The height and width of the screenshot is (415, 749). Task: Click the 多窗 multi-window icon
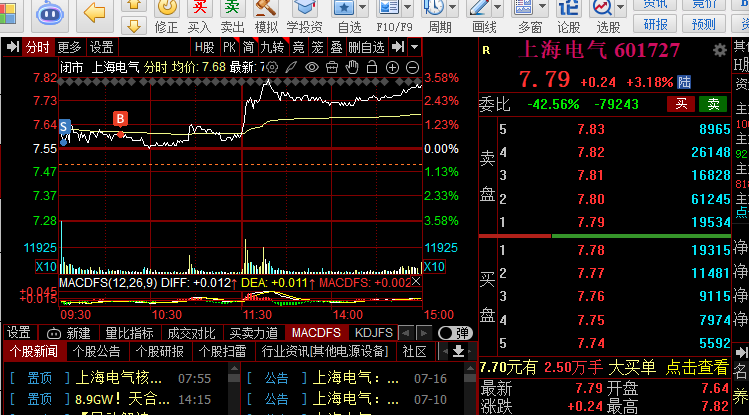524,7
